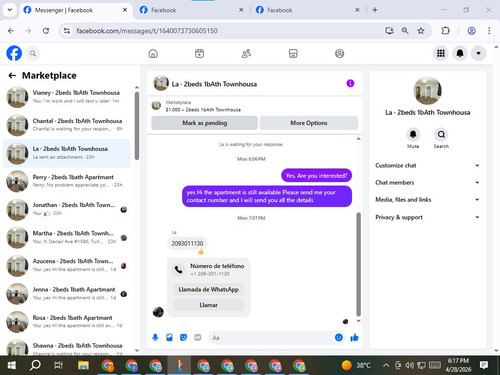Image resolution: width=500 pixels, height=375 pixels.
Task: Reload the page
Action: click(x=46, y=31)
